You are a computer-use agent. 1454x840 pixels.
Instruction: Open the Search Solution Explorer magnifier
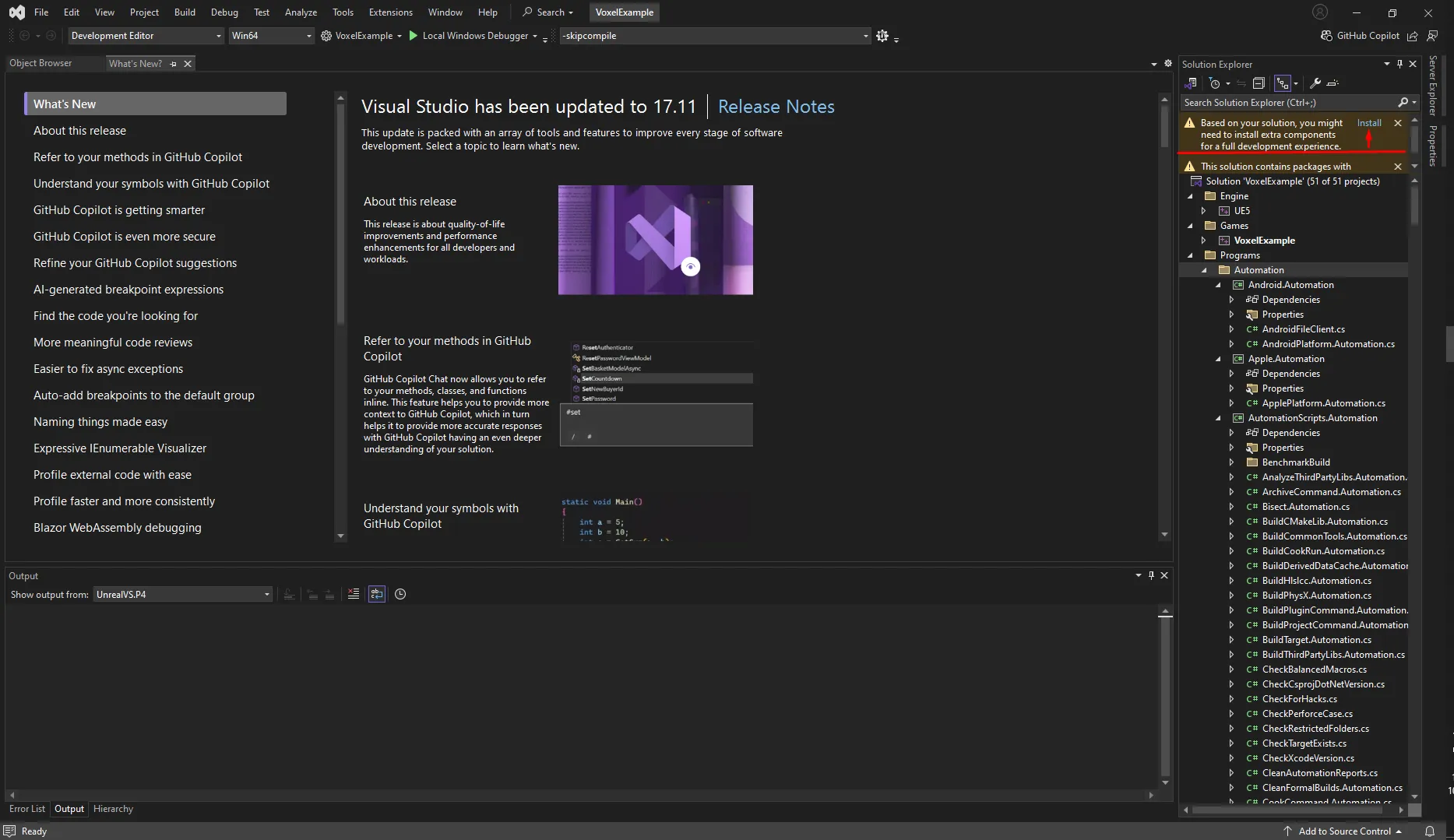(1403, 103)
